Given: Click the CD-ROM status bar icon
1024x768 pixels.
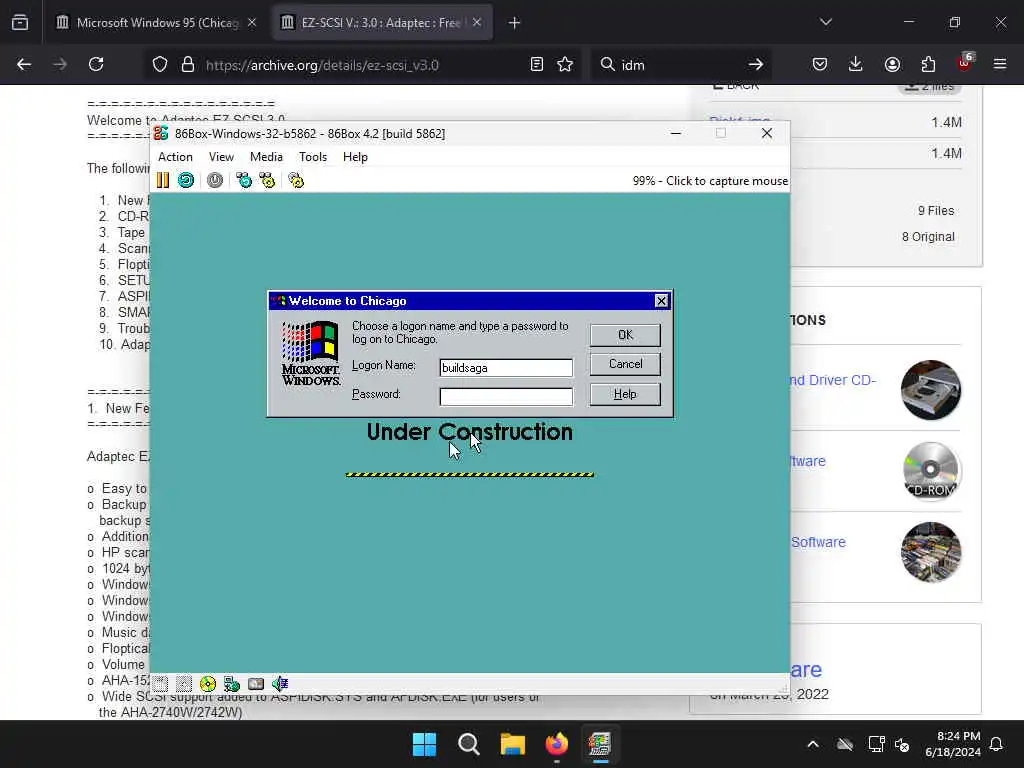Looking at the screenshot, I should 208,684.
